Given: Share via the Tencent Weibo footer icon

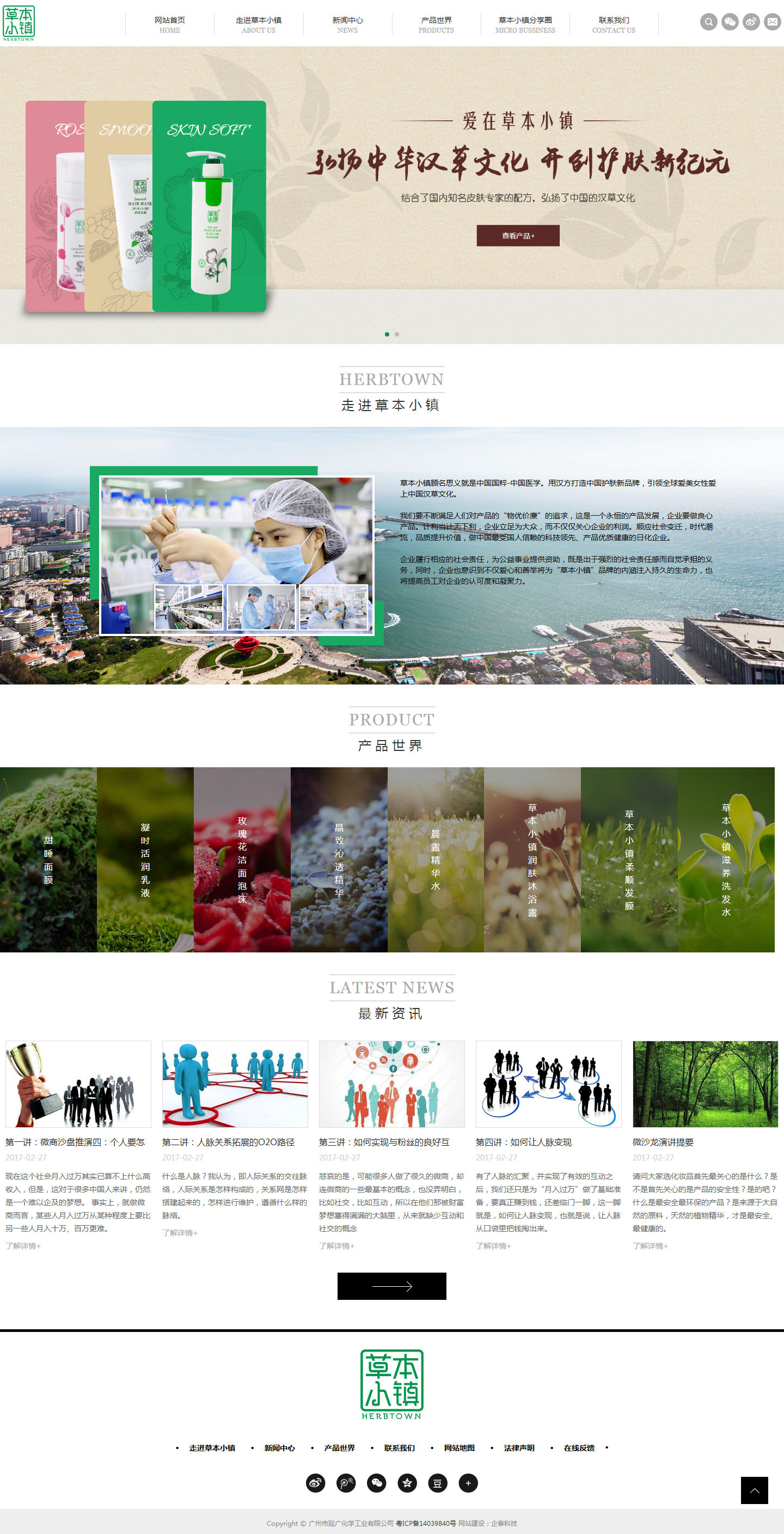Looking at the screenshot, I should click(x=346, y=1483).
